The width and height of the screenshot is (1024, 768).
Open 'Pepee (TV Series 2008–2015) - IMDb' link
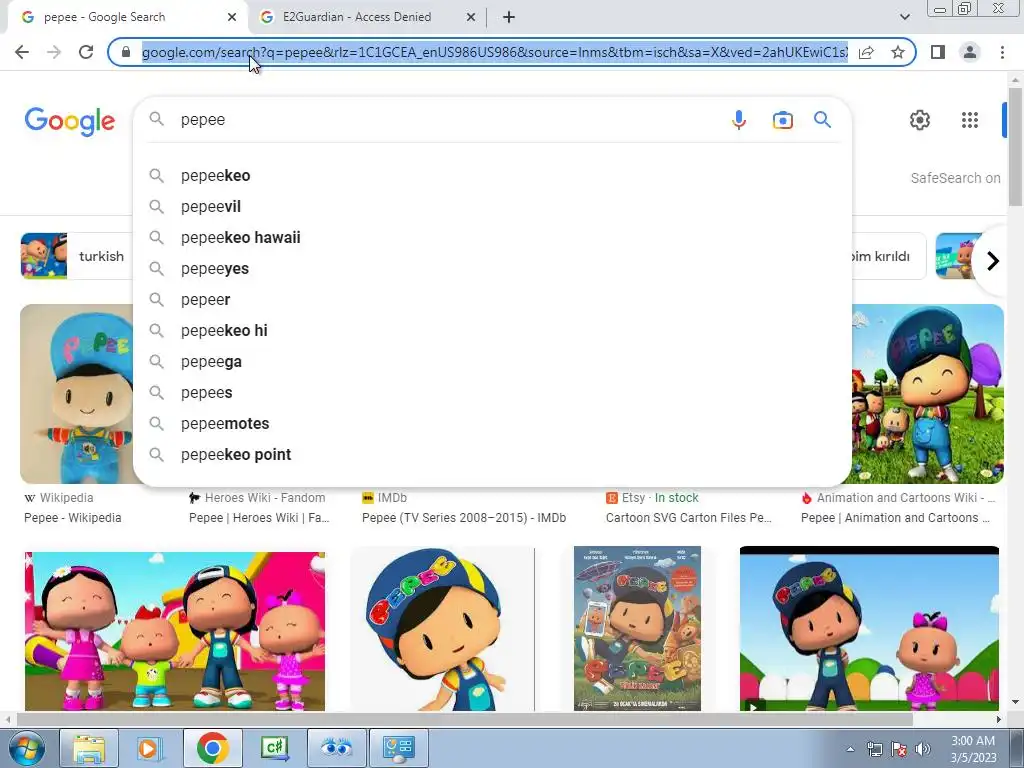[464, 518]
